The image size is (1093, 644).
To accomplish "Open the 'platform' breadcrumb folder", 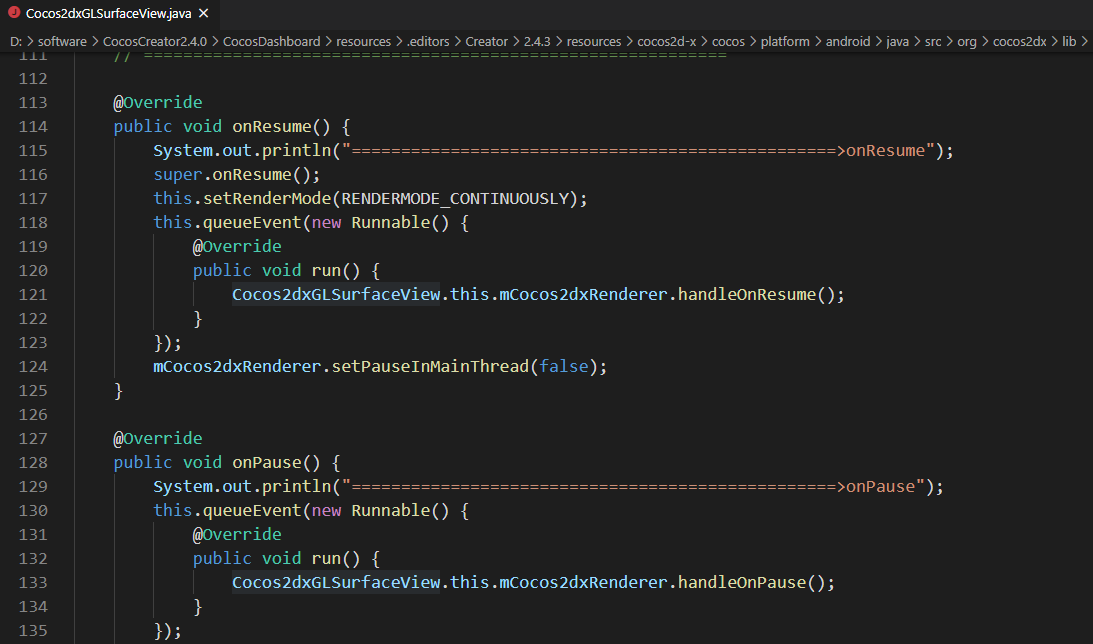I will pyautogui.click(x=785, y=42).
